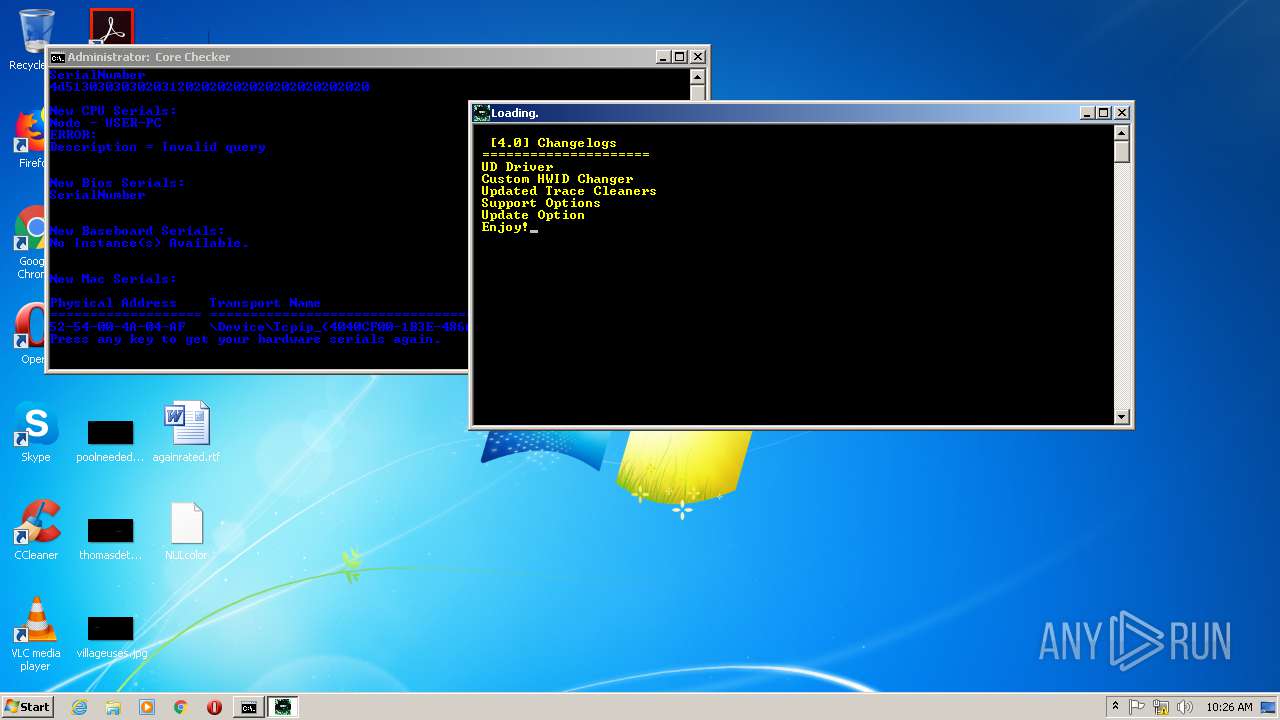Screen dimensions: 1280x720
Task: Open the Action Center flag icon
Action: click(1138, 707)
